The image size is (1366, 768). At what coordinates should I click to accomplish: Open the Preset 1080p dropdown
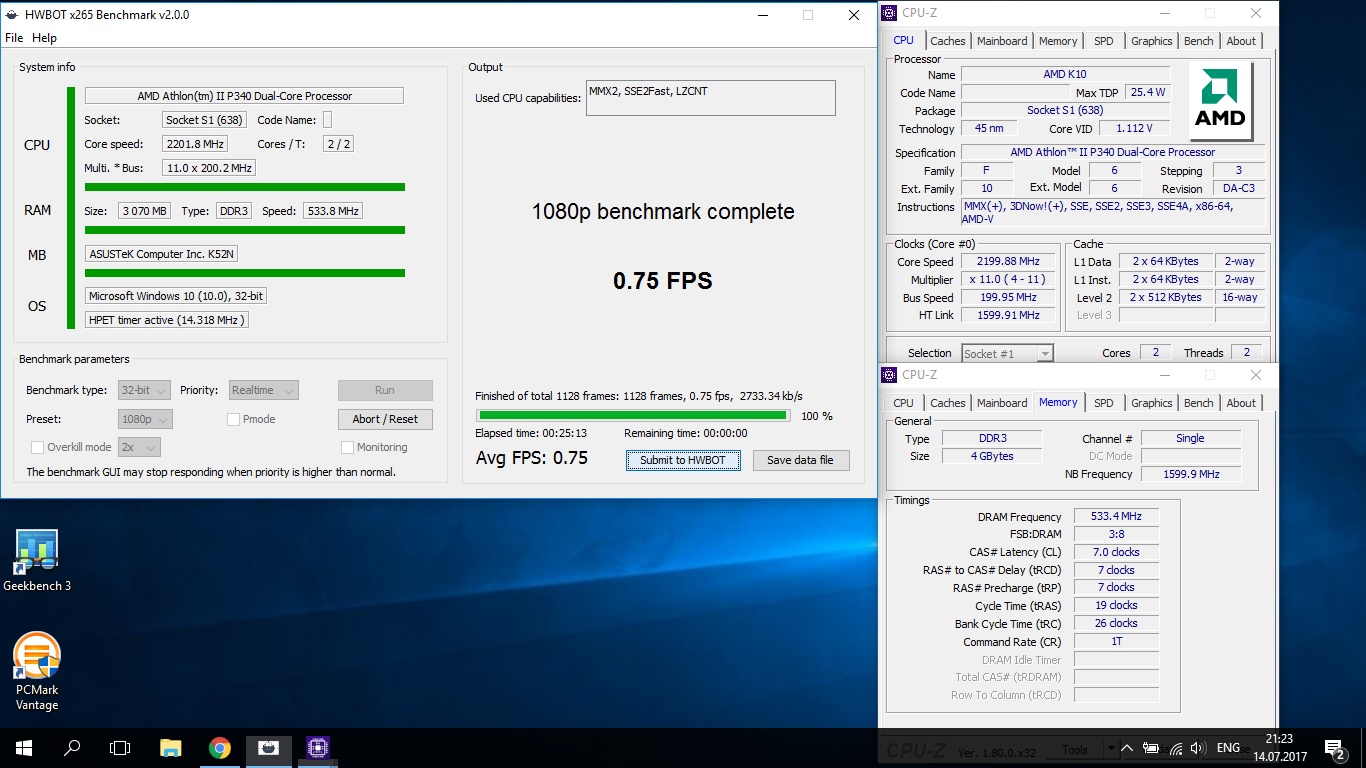coord(144,419)
